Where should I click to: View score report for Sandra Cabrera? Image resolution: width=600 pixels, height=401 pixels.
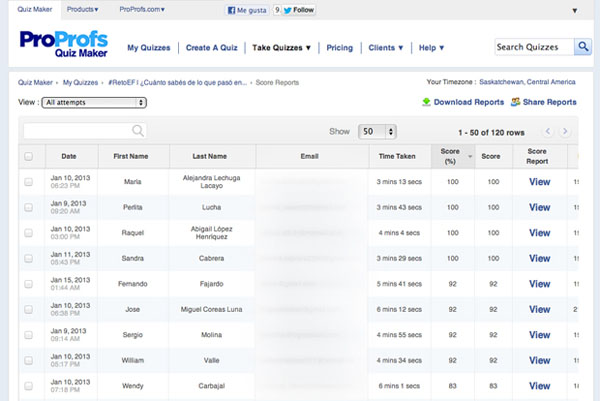540,258
